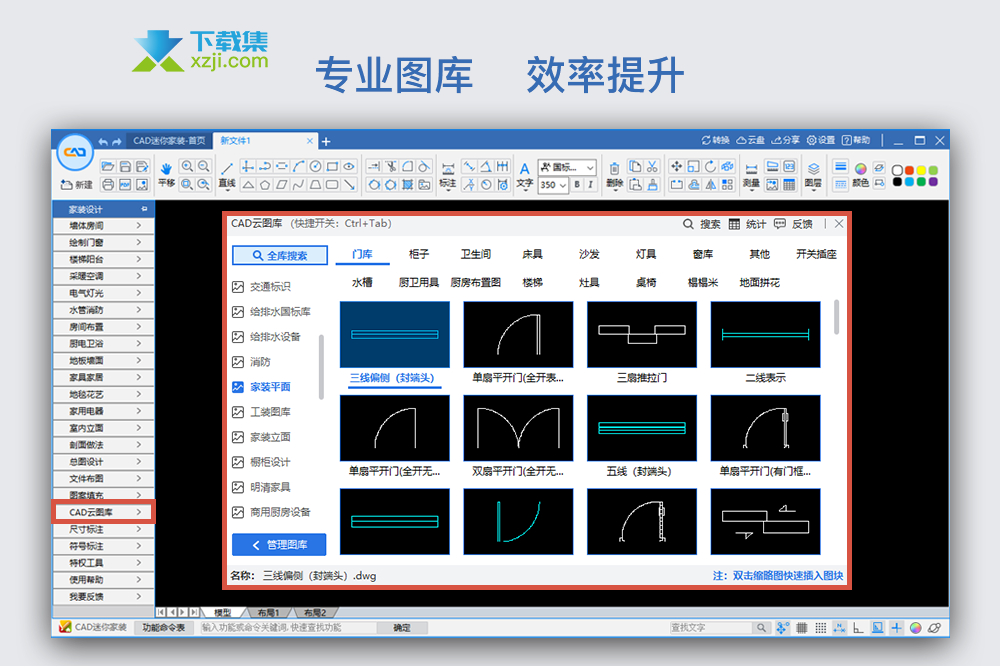The image size is (1000, 666).
Task: Expand the 尺寸标注 sidebar item
Action: [103, 529]
